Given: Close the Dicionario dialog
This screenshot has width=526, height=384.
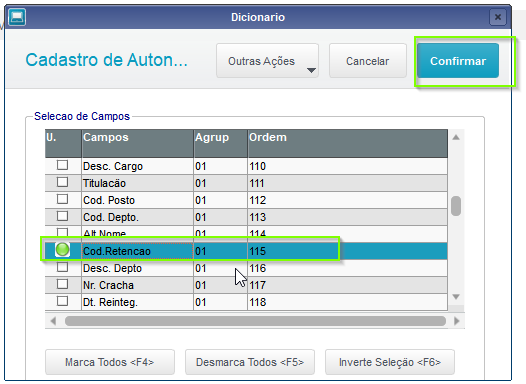Looking at the screenshot, I should (x=498, y=17).
